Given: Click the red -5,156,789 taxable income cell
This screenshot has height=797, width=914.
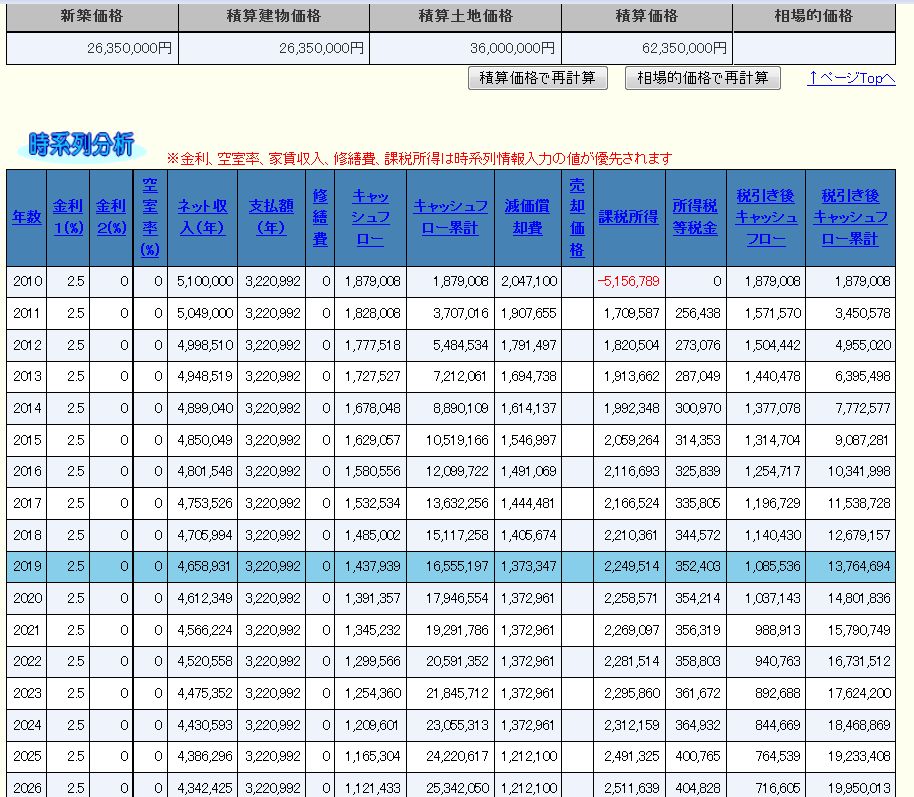Looking at the screenshot, I should click(628, 282).
